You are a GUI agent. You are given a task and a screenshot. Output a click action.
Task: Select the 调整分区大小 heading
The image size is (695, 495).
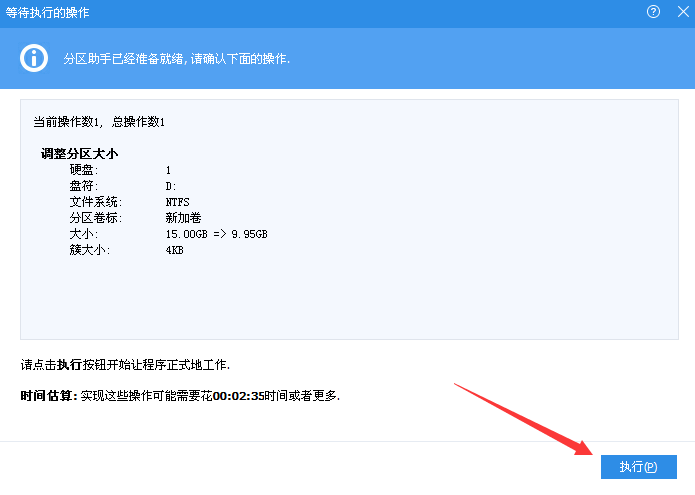pyautogui.click(x=79, y=154)
